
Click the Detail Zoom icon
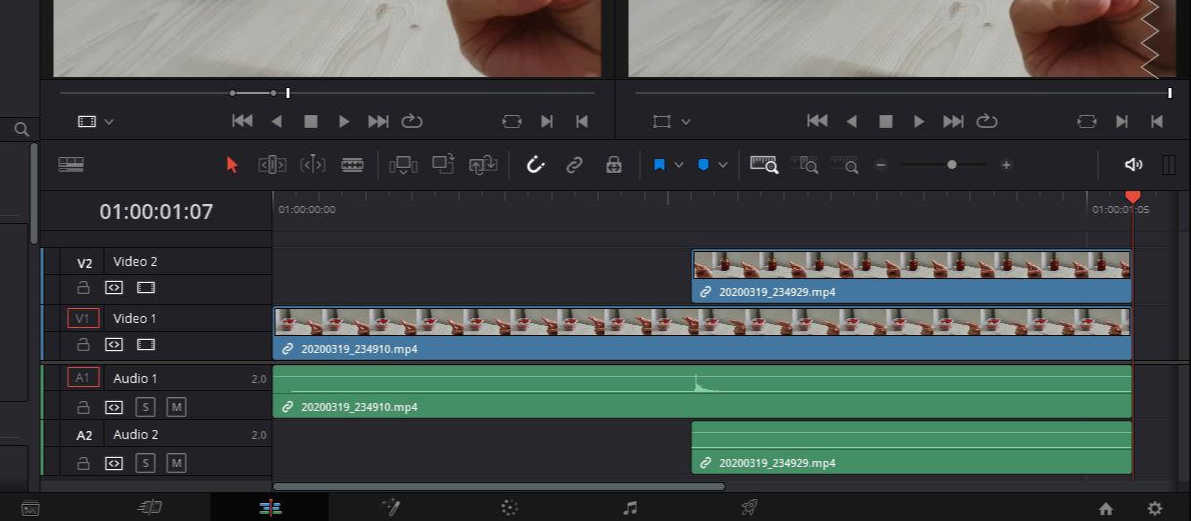pos(804,165)
